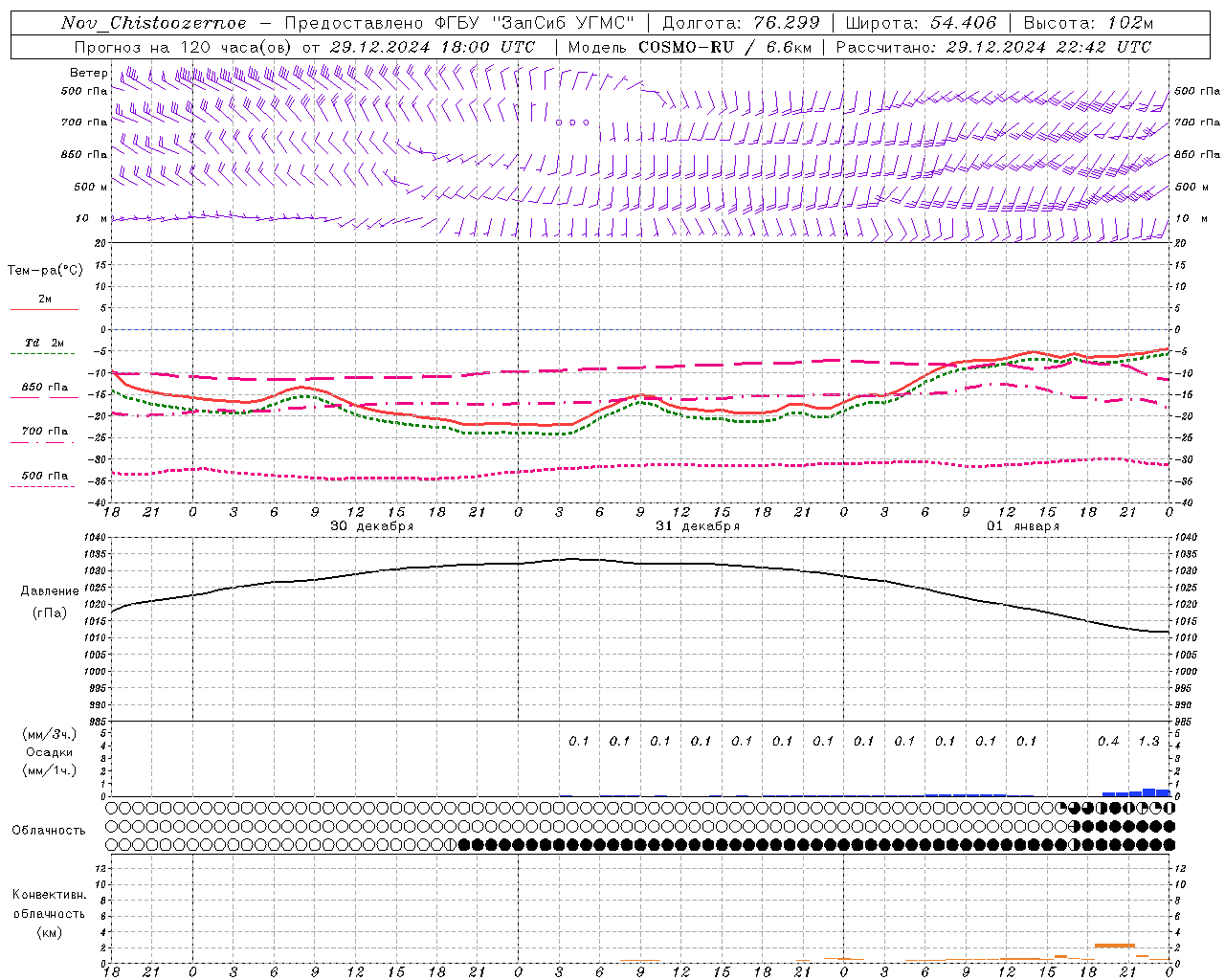Click the thick orange convective cloud bar
This screenshot has width=1225, height=980.
(1114, 946)
